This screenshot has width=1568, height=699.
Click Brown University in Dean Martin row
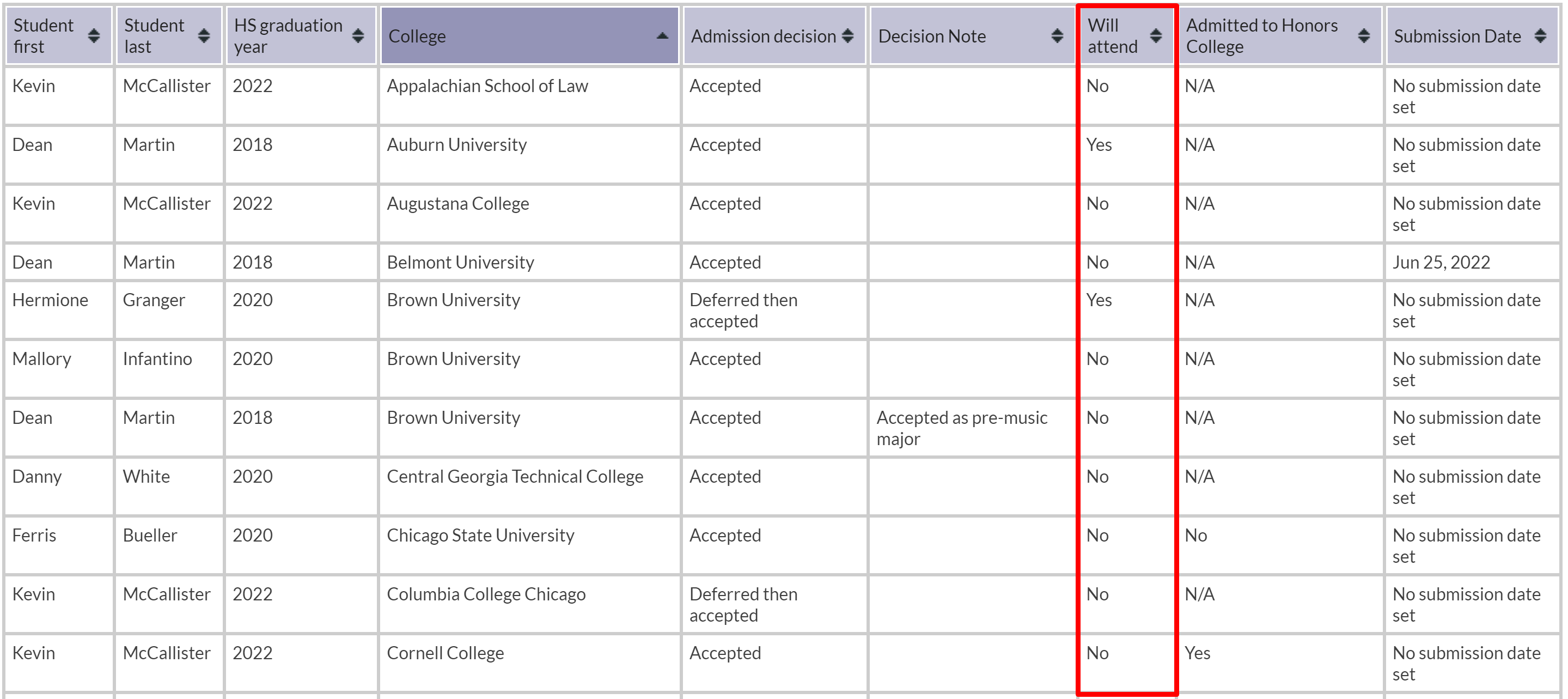454,418
